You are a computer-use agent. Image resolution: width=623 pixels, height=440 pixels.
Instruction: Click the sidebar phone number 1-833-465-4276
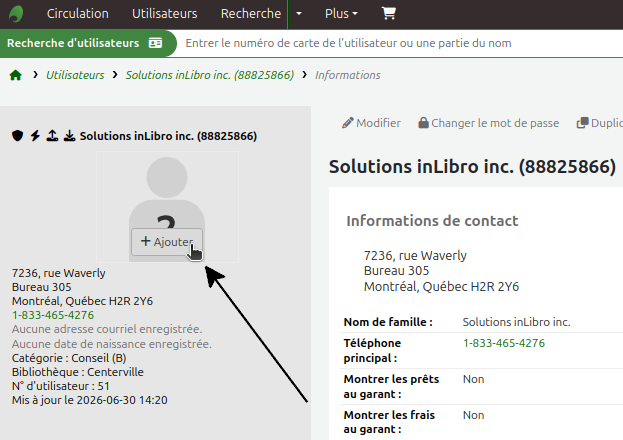pos(53,315)
